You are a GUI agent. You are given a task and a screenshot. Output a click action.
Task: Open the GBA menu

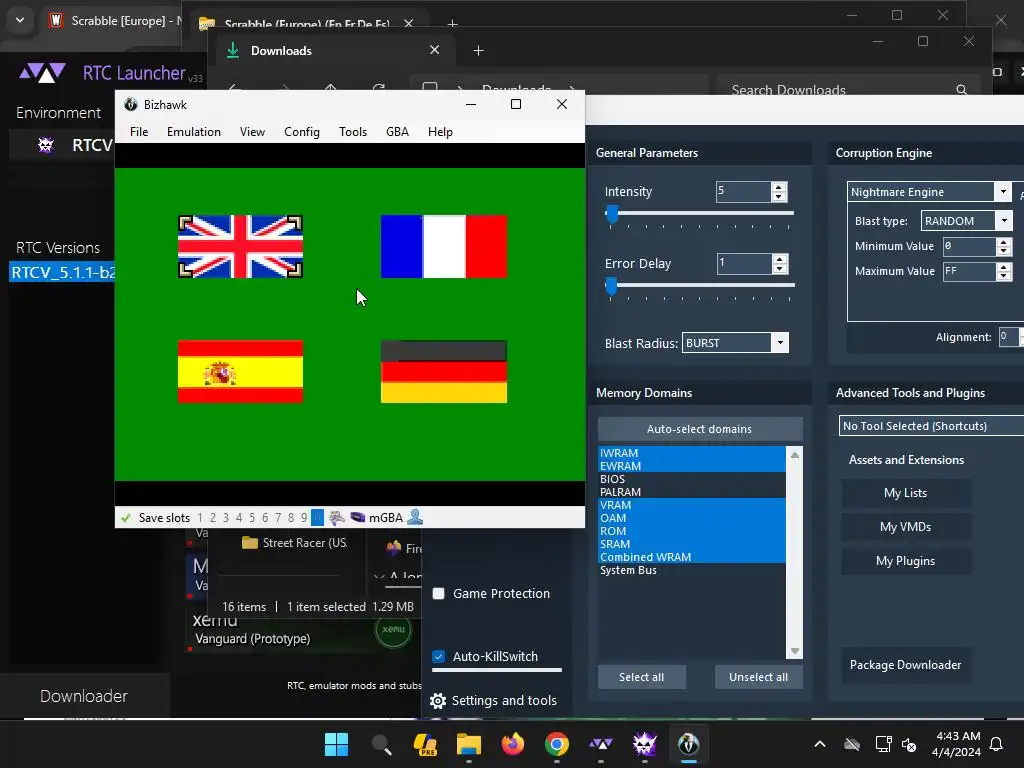[x=397, y=132]
